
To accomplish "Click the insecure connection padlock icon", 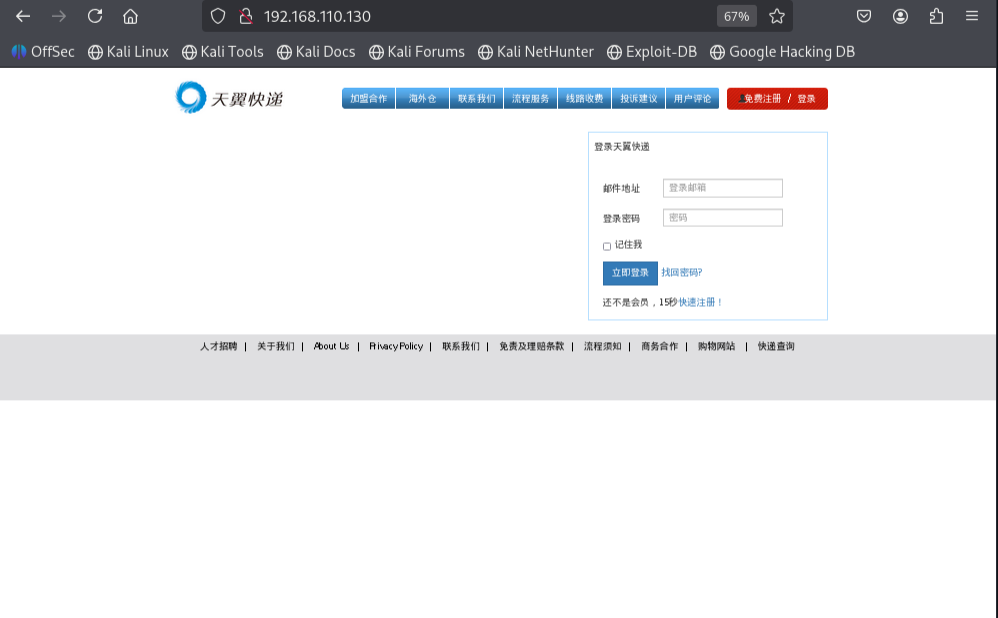I will (x=246, y=17).
